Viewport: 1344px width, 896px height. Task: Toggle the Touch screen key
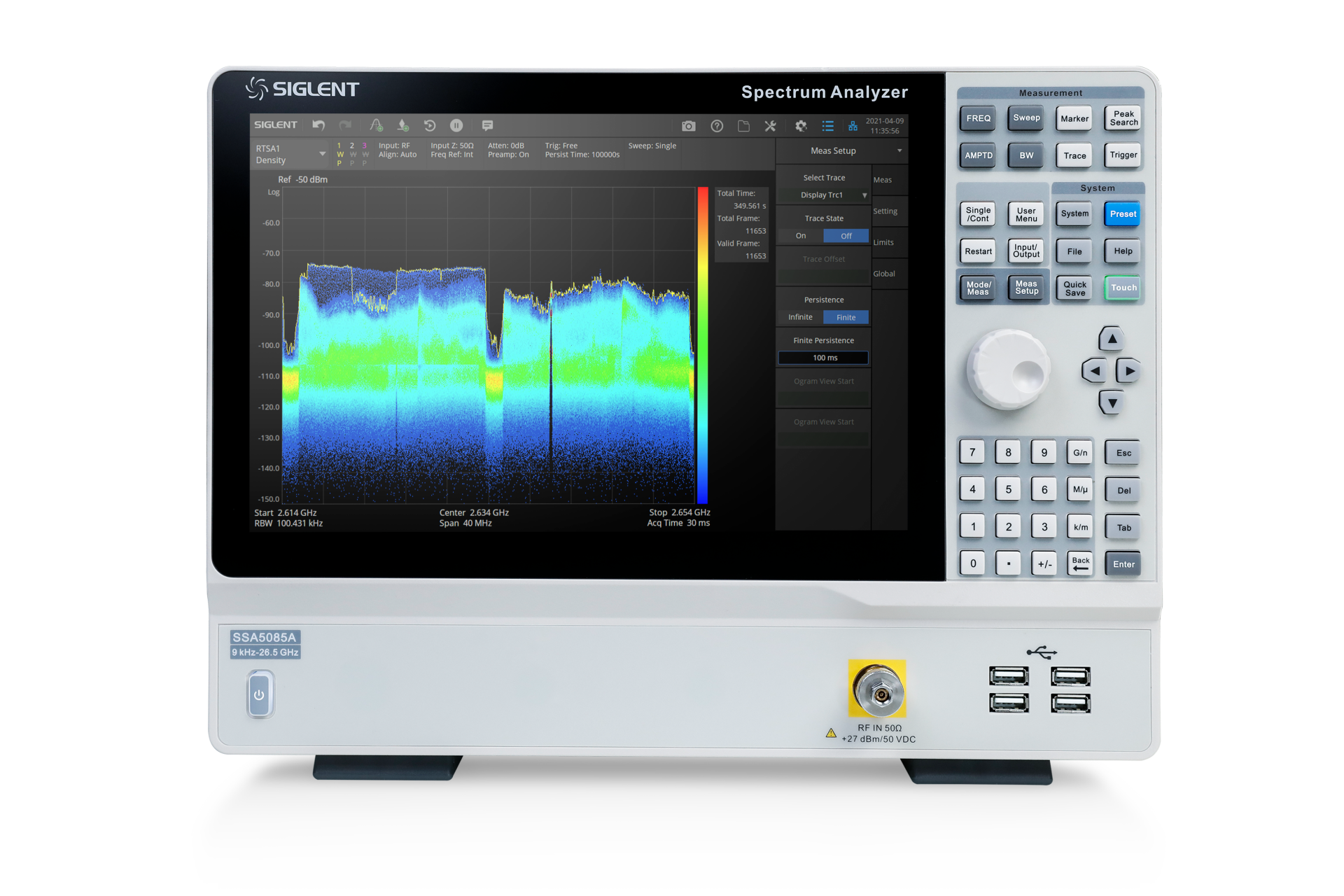[1123, 288]
